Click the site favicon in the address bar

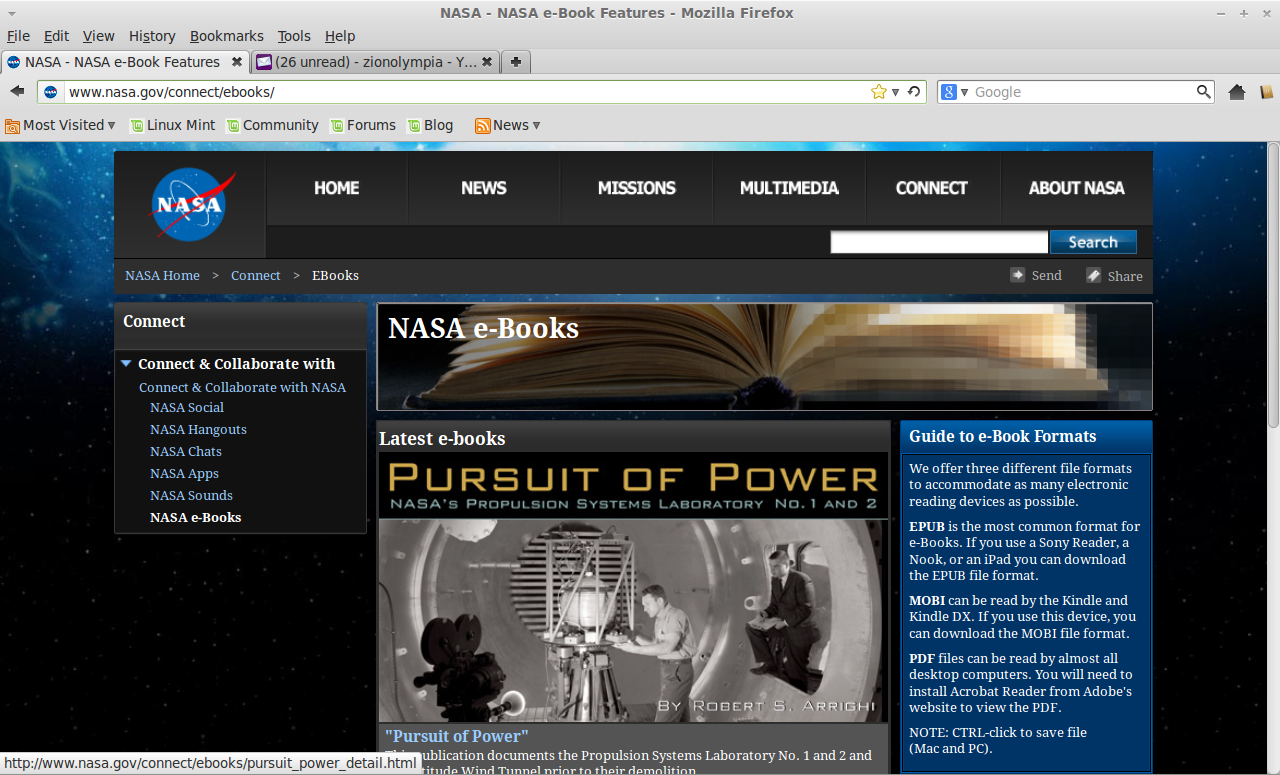point(51,92)
